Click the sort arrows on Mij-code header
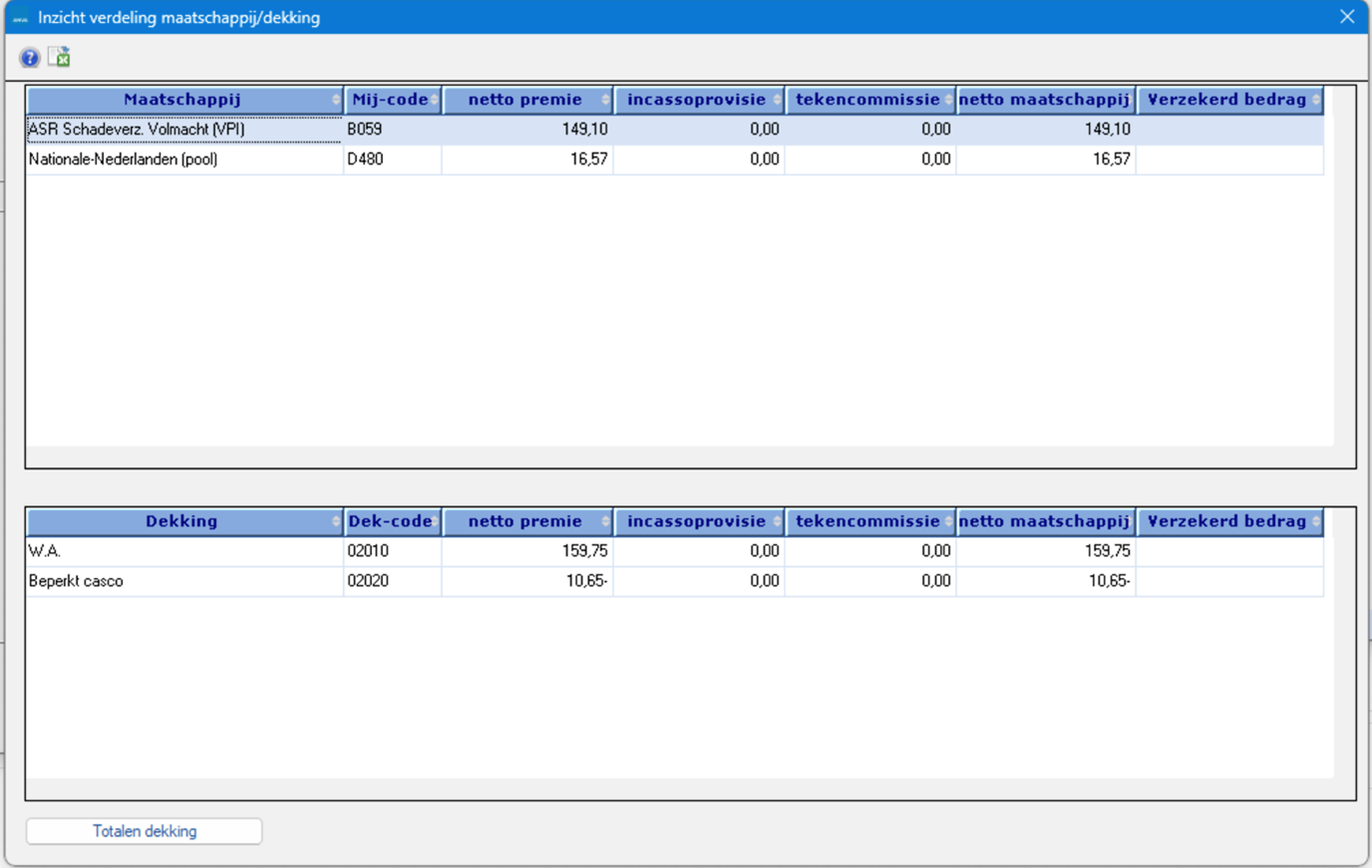This screenshot has width=1372, height=868. pos(435,100)
